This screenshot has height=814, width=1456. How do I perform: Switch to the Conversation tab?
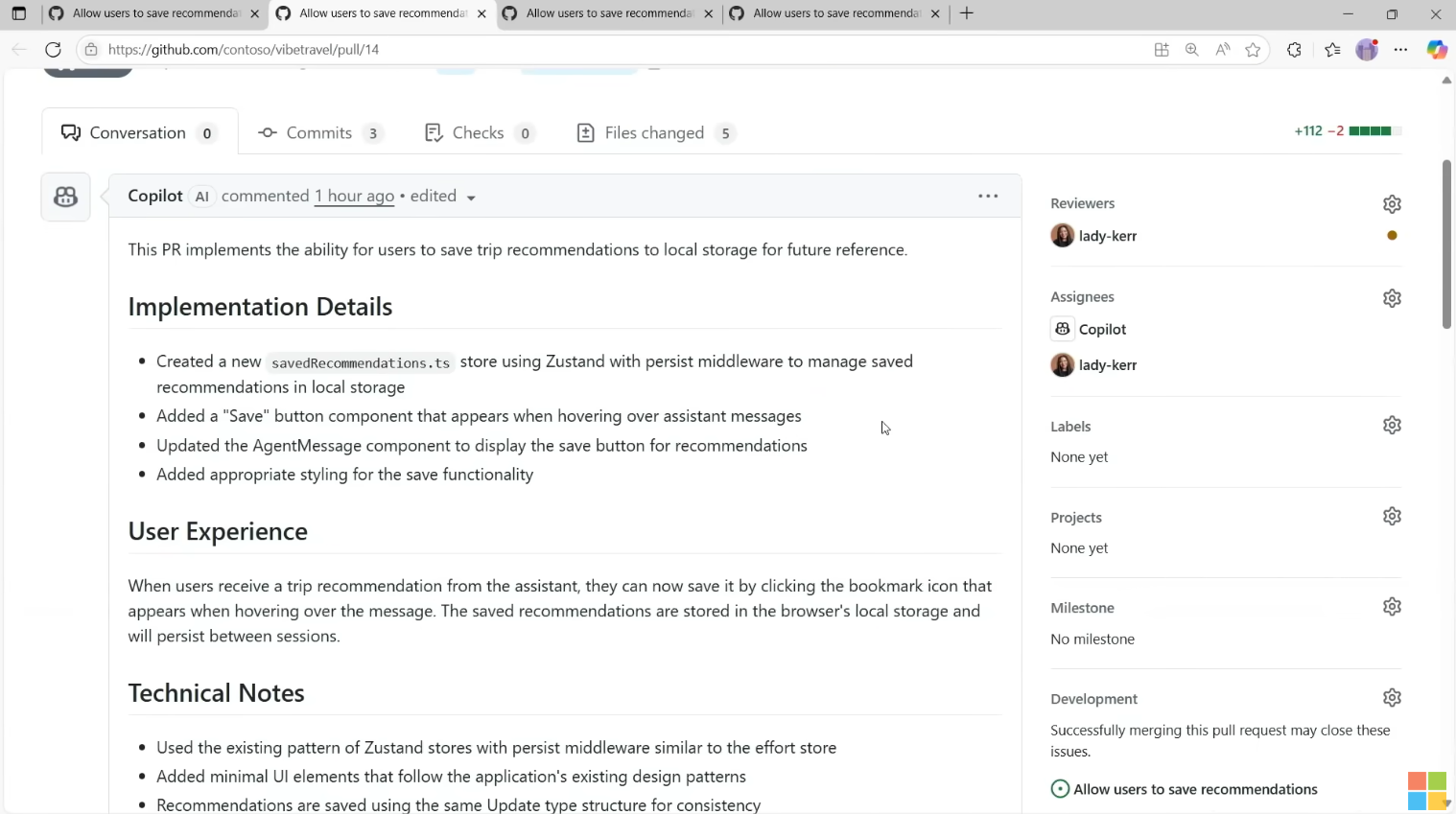139,132
